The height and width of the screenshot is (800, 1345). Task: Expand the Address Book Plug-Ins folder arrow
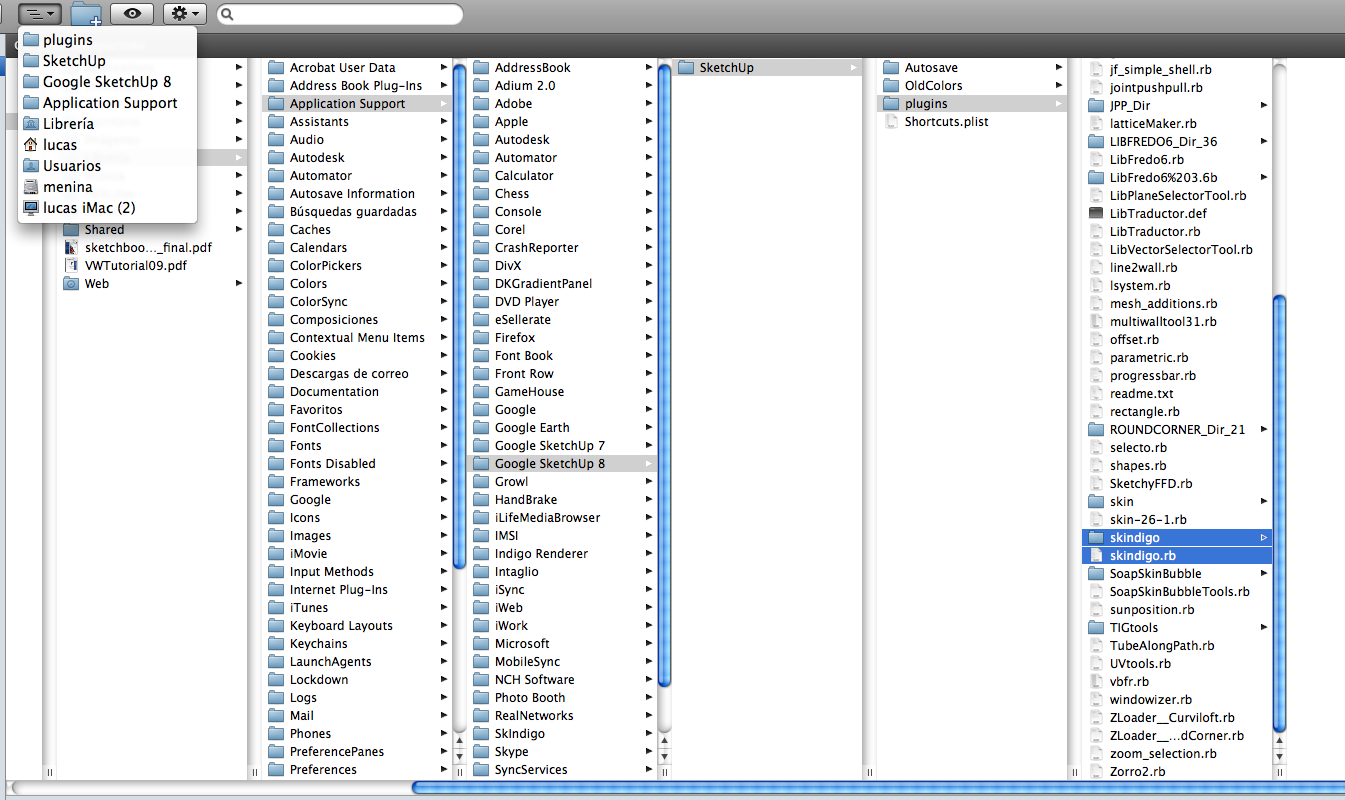point(444,86)
